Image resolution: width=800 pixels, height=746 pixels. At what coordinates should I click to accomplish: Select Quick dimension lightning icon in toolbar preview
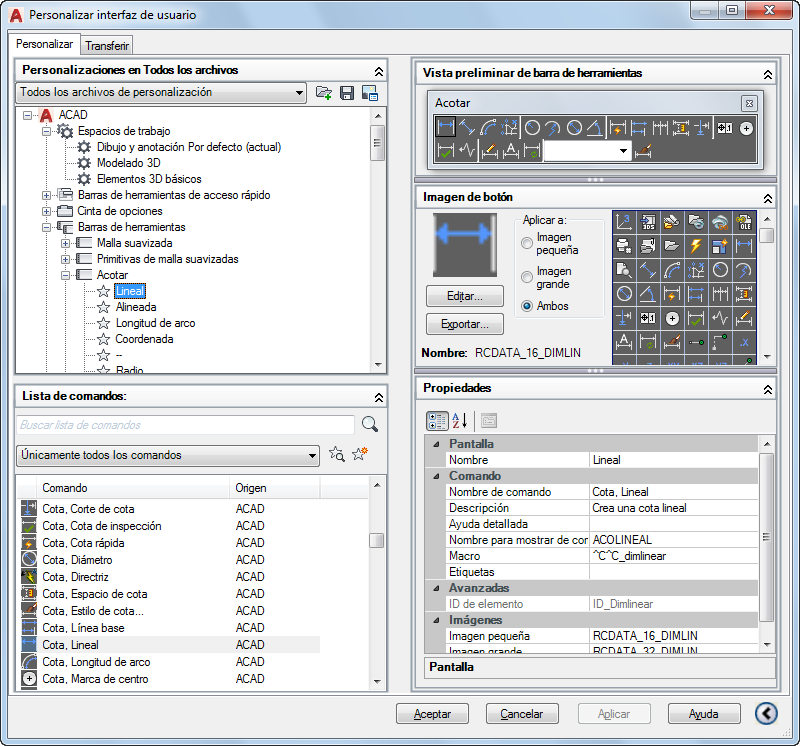[x=617, y=128]
